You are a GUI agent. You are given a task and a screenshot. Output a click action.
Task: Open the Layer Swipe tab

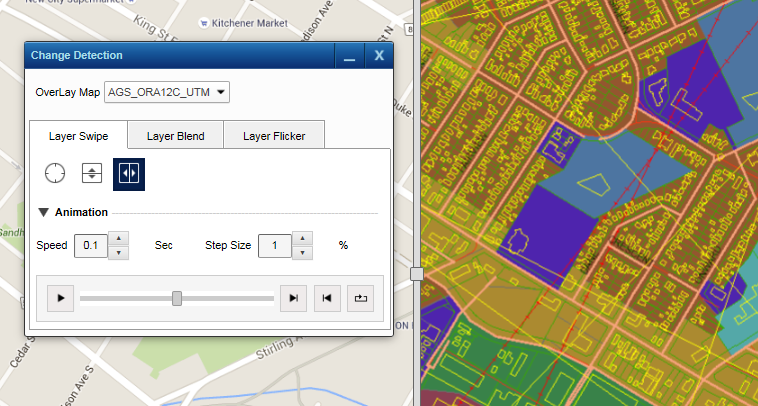[x=79, y=136]
